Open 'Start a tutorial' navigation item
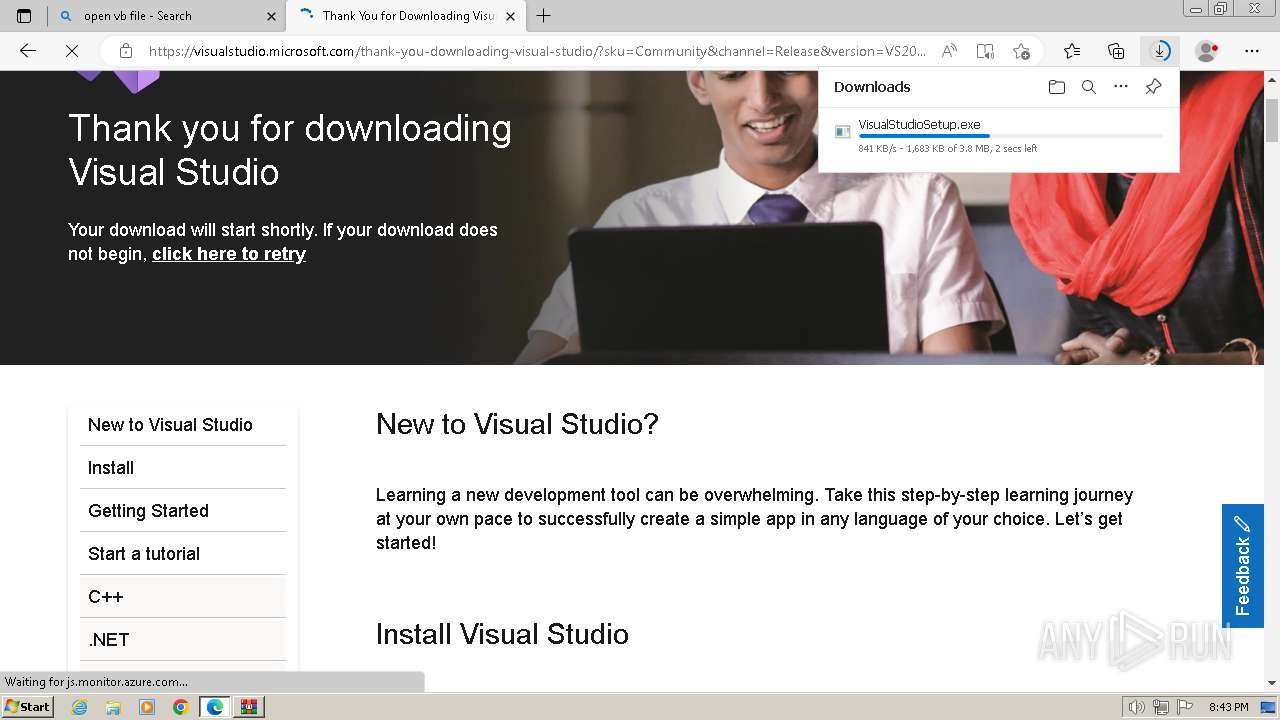This screenshot has width=1280, height=720. [x=183, y=554]
